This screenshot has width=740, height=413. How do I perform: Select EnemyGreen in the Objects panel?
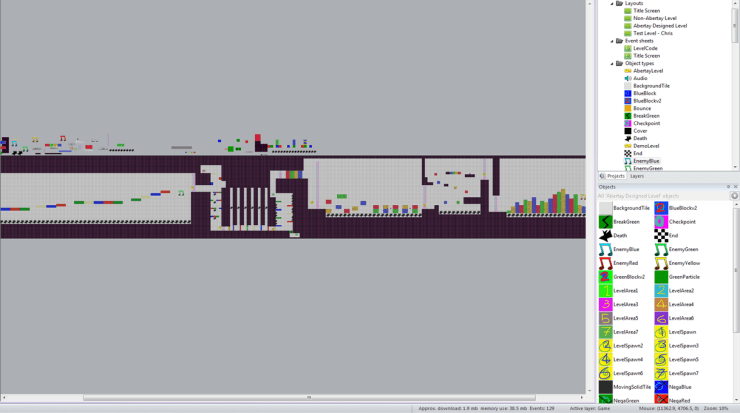click(x=676, y=249)
